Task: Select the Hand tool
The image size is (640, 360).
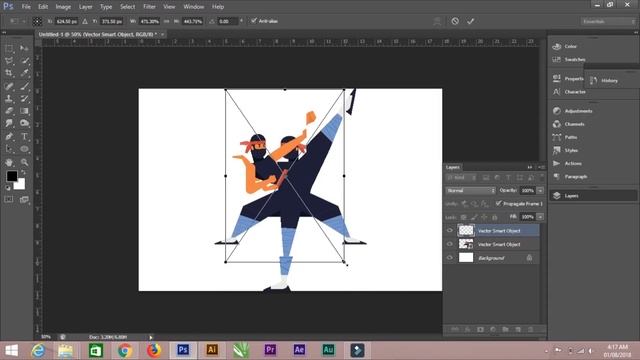Action: click(9, 162)
